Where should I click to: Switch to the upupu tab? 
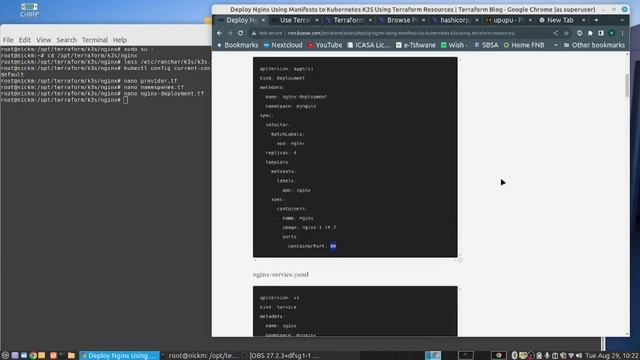tap(508, 20)
